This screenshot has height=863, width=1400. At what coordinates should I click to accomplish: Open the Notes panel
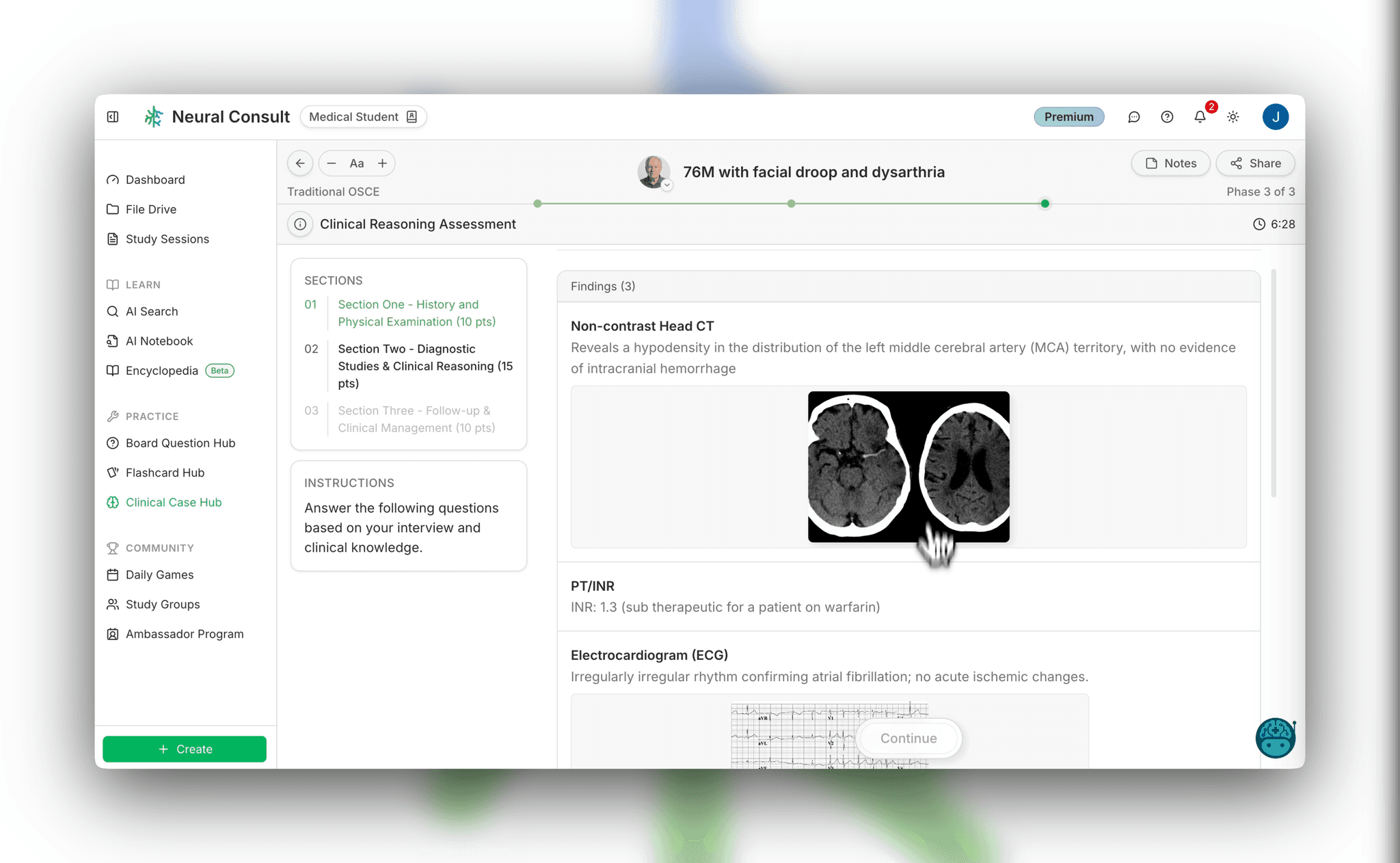tap(1170, 163)
